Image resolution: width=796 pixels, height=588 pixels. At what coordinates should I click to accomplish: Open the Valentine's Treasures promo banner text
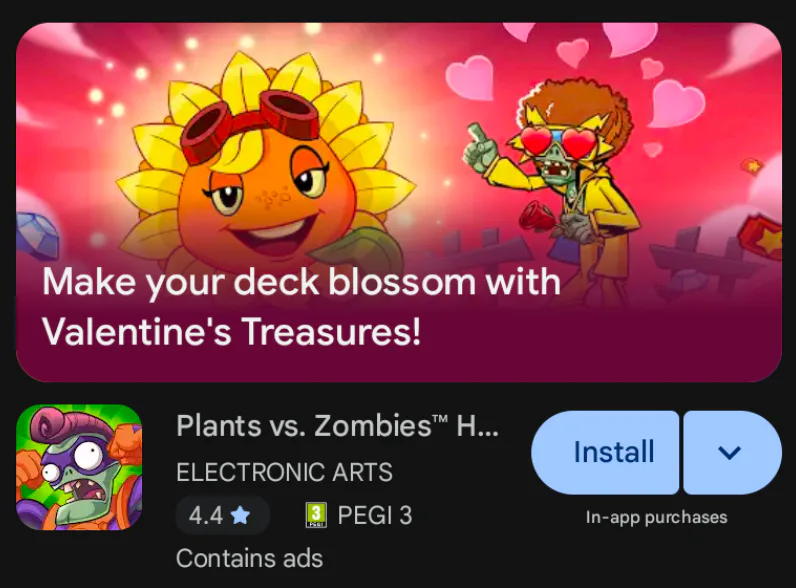click(x=302, y=306)
